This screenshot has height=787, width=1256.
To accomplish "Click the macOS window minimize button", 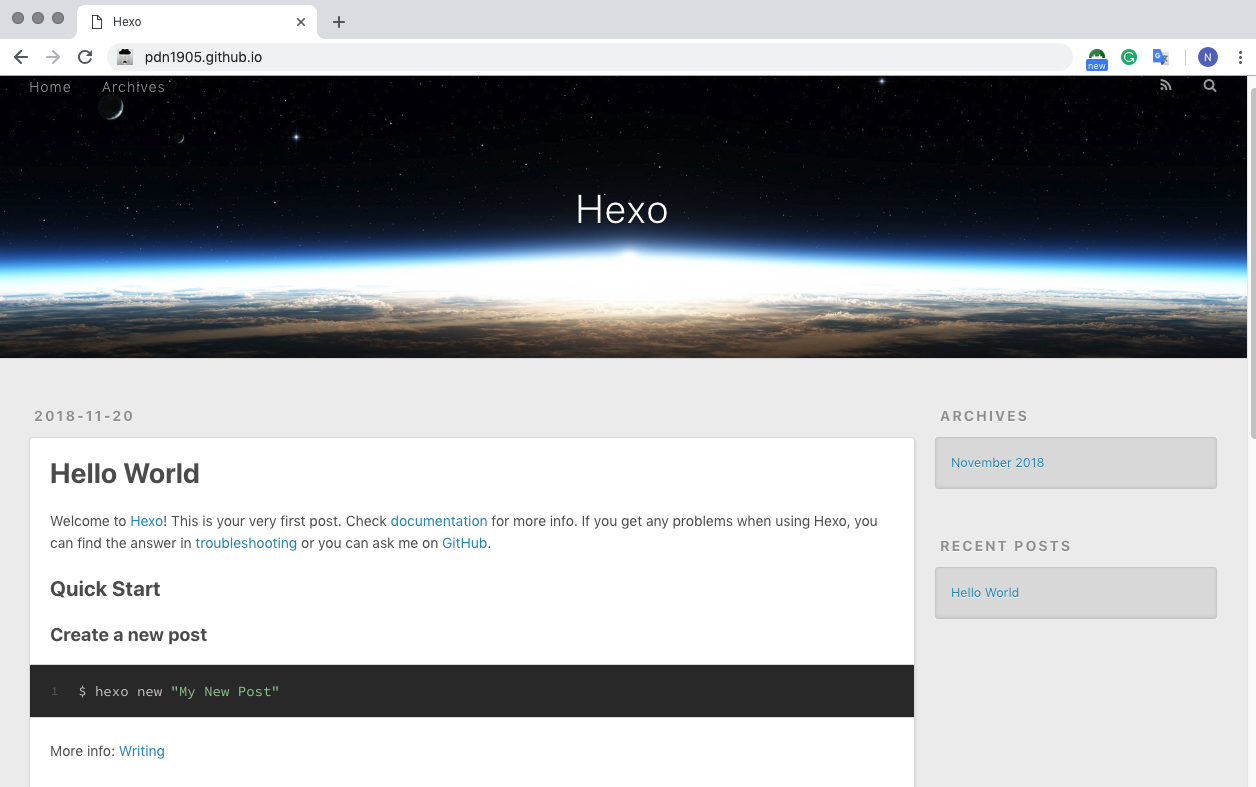I will 38,18.
